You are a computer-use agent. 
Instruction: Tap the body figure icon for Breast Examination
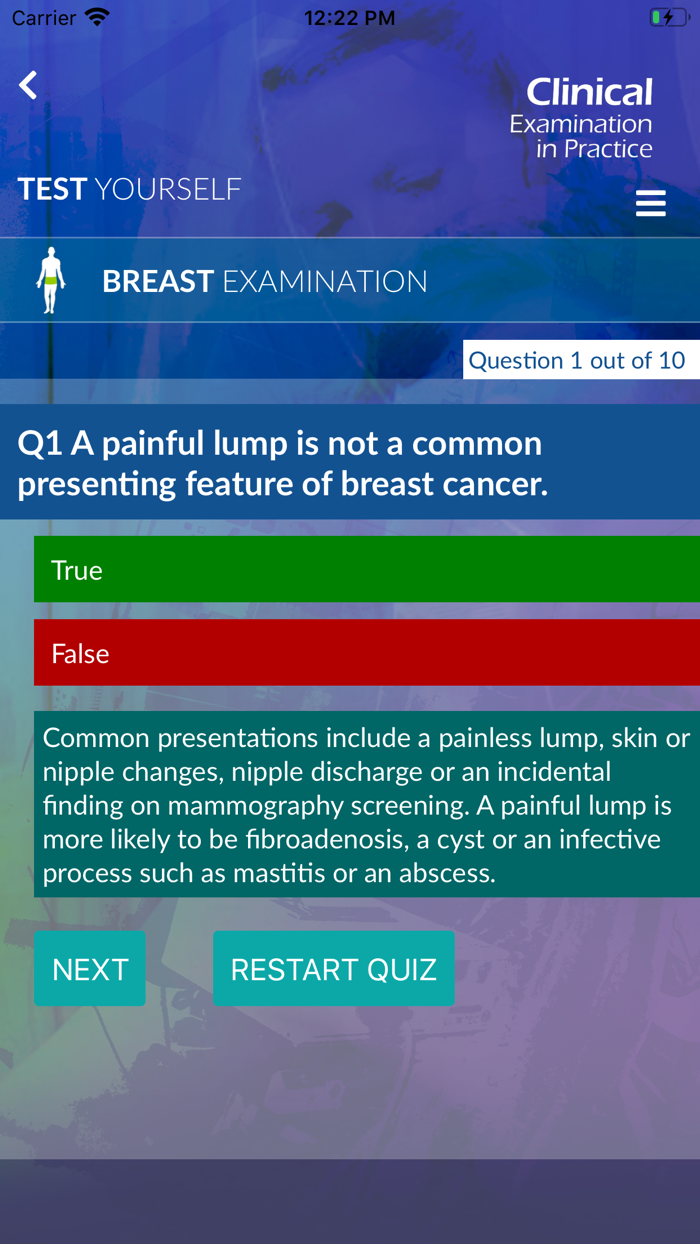click(x=50, y=280)
